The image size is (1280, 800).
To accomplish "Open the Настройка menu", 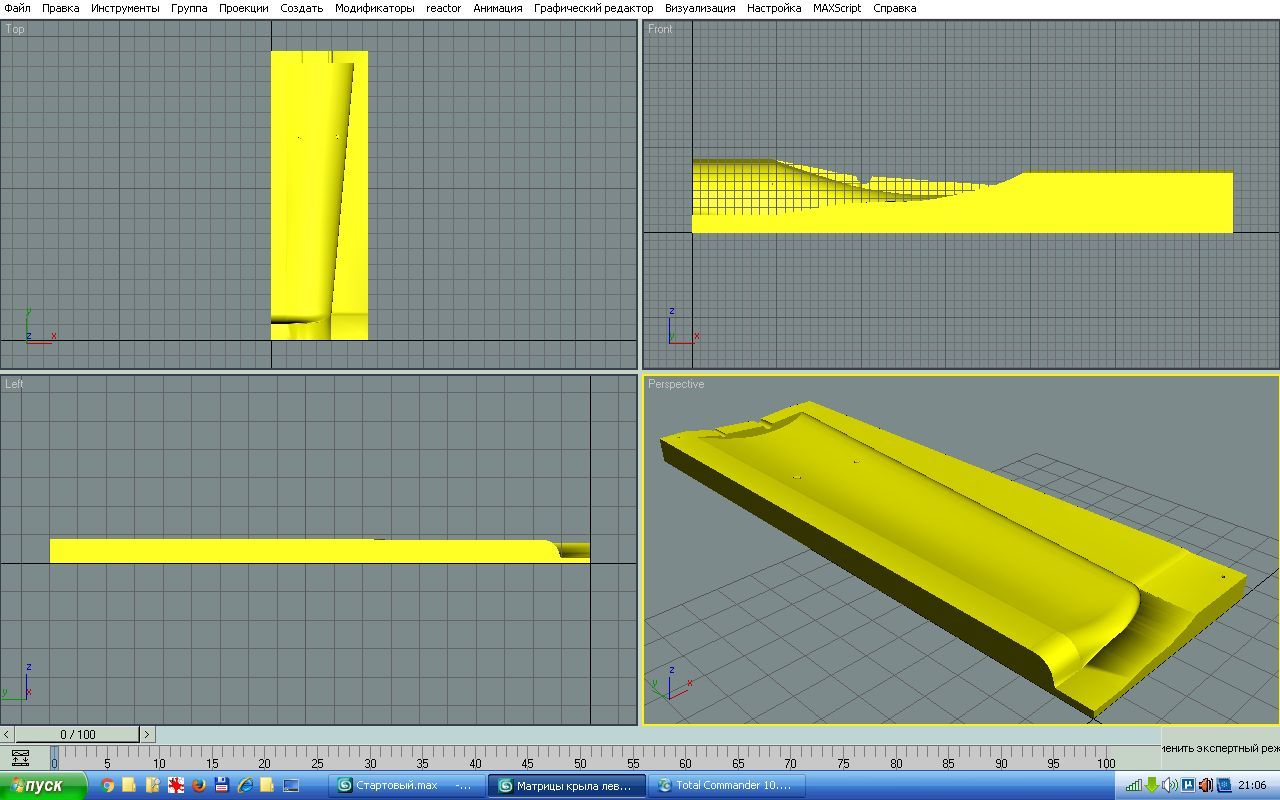I will point(774,8).
